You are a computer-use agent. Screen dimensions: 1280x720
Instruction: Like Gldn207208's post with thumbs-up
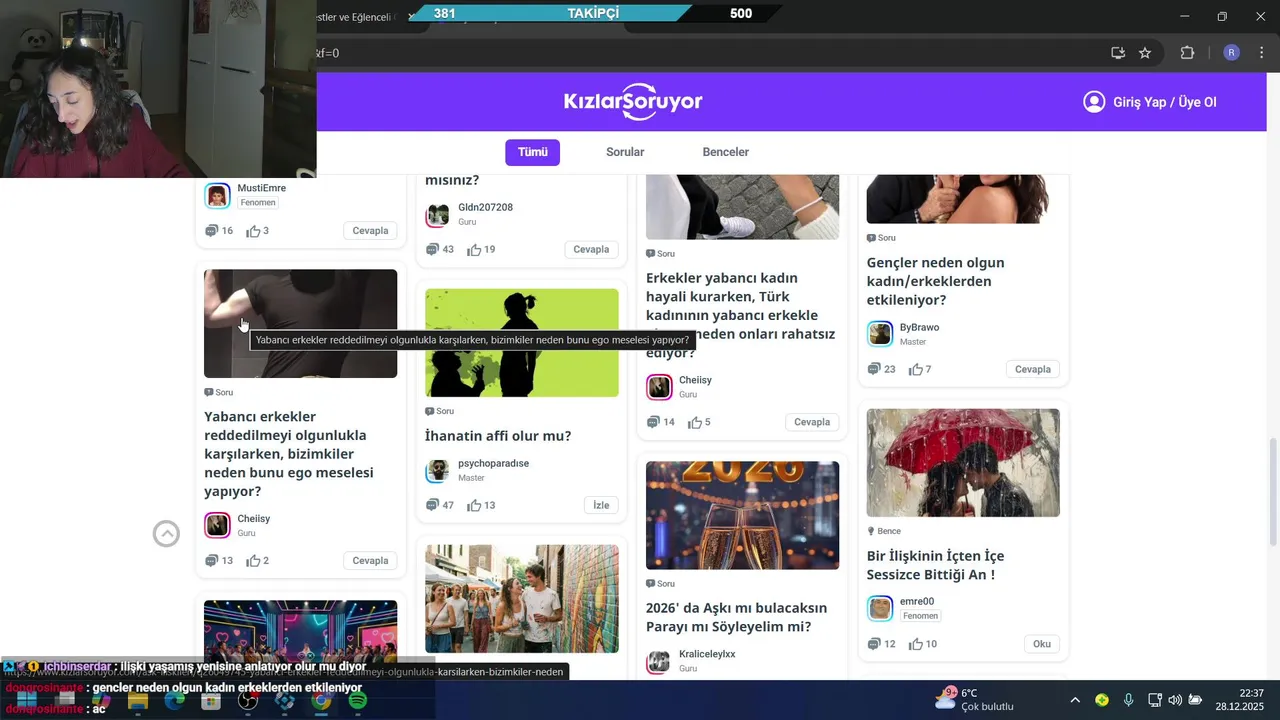(x=474, y=250)
